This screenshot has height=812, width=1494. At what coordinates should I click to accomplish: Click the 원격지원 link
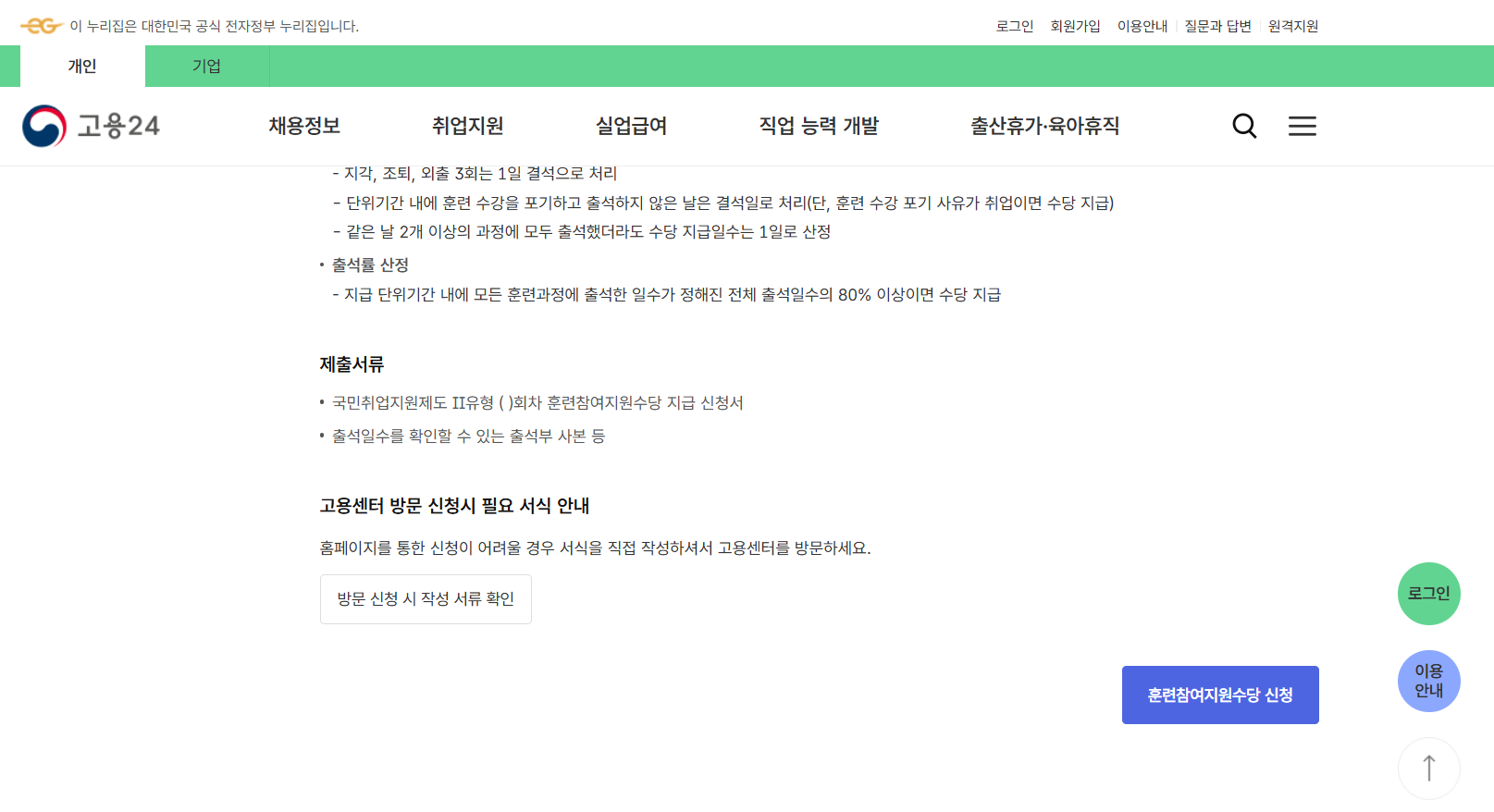1293,26
